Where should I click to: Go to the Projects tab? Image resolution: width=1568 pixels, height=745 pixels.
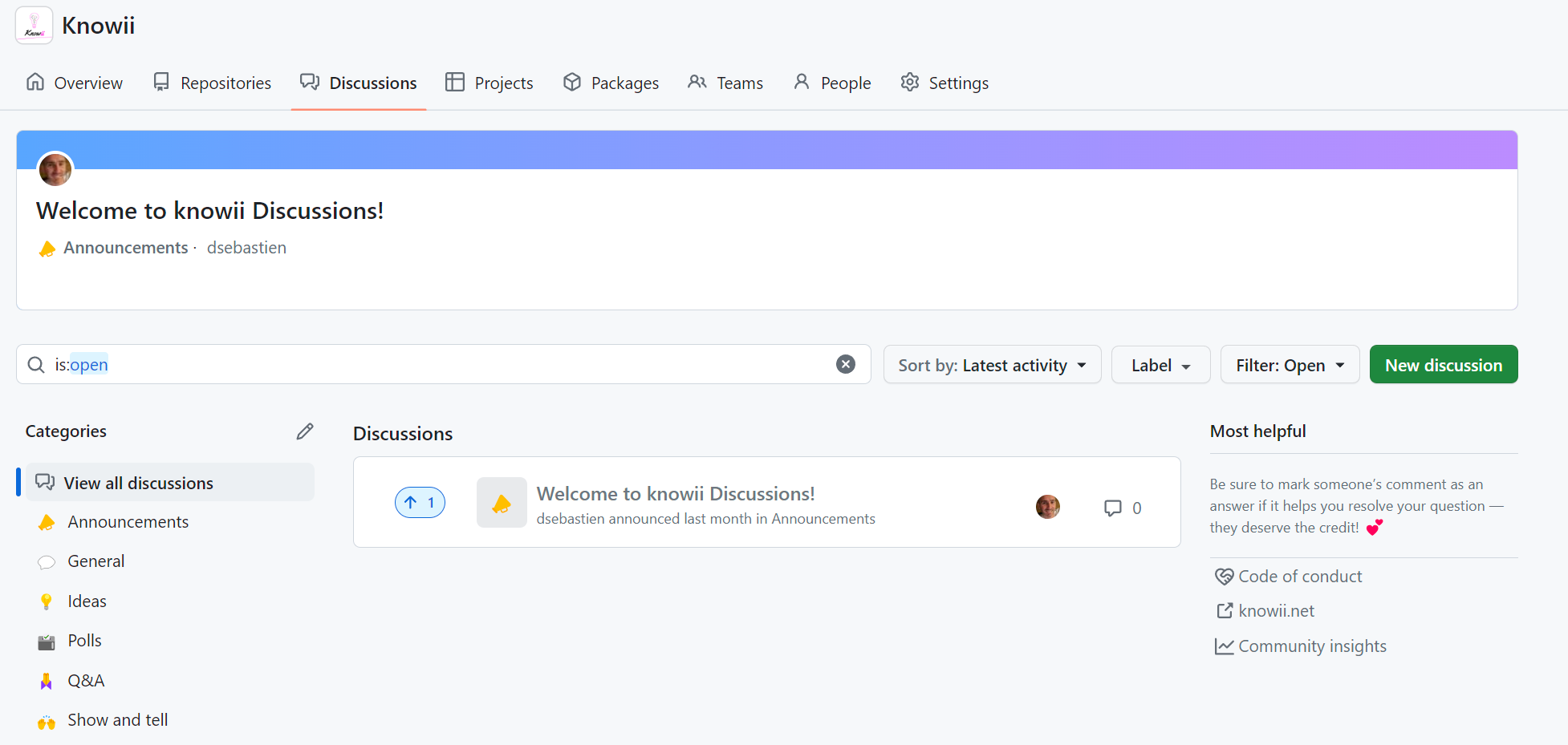(489, 83)
